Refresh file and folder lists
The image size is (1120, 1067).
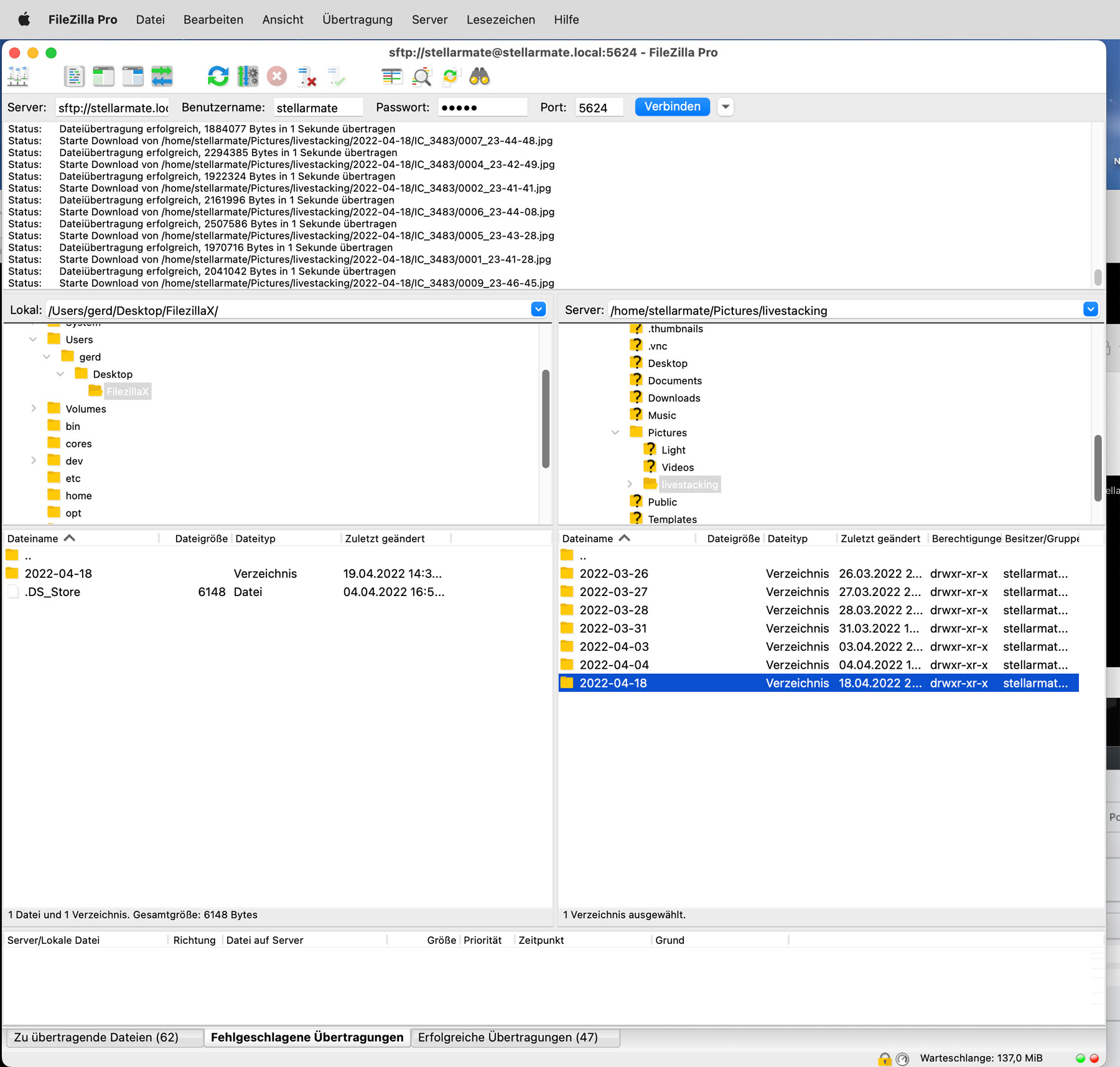pyautogui.click(x=218, y=77)
